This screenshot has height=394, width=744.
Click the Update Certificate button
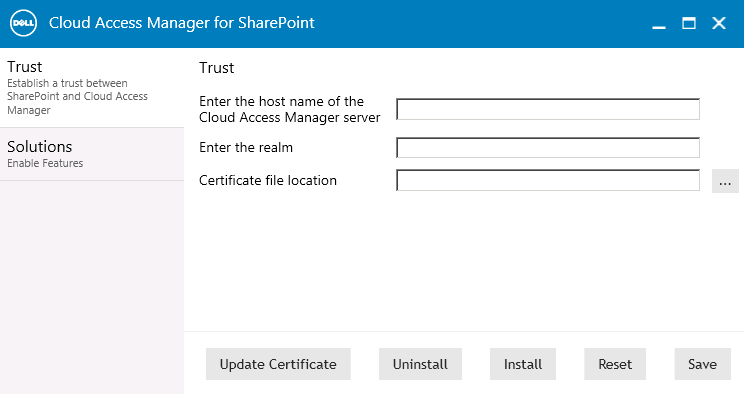coord(278,364)
